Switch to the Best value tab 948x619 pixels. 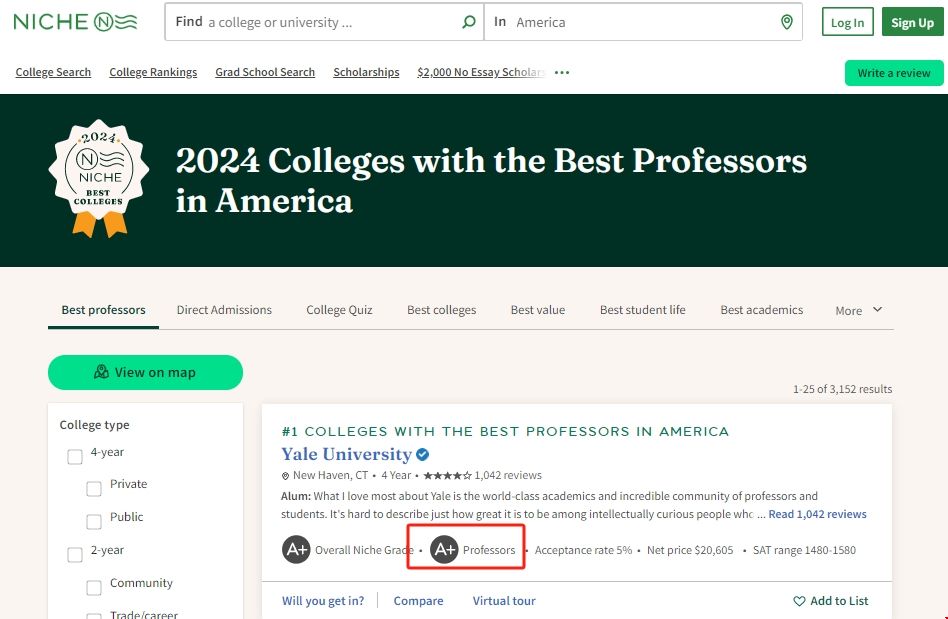(x=538, y=310)
